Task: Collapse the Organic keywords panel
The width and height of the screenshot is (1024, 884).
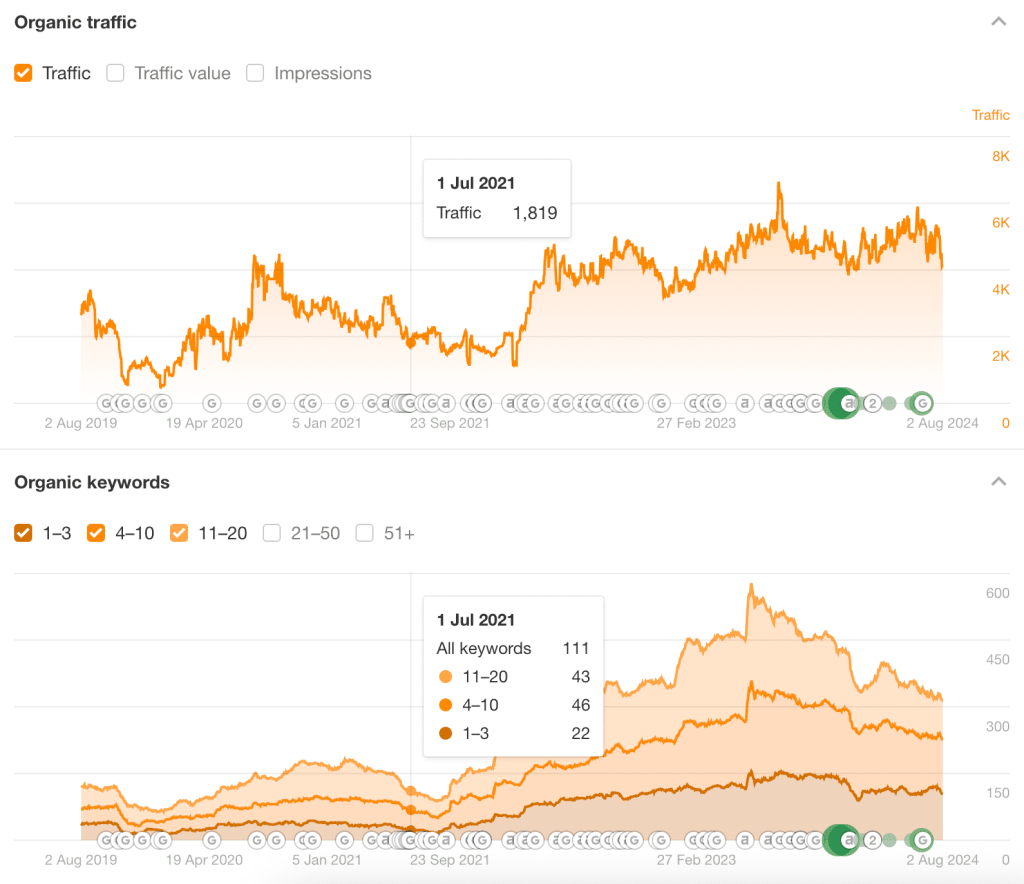Action: [x=998, y=480]
